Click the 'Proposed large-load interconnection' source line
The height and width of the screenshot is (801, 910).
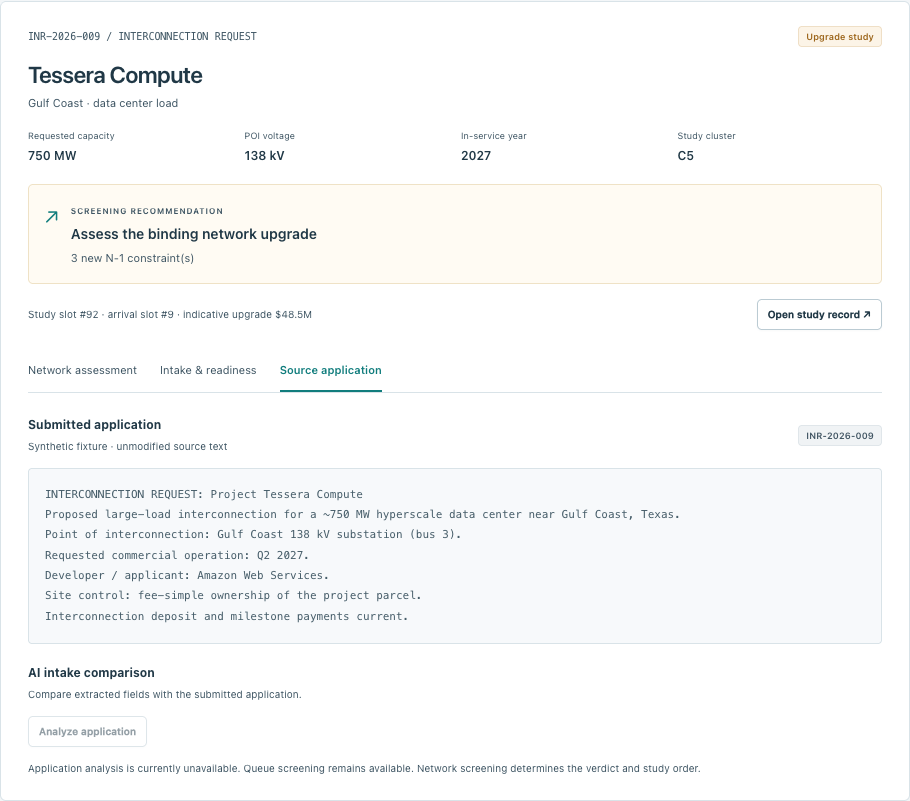(x=362, y=514)
